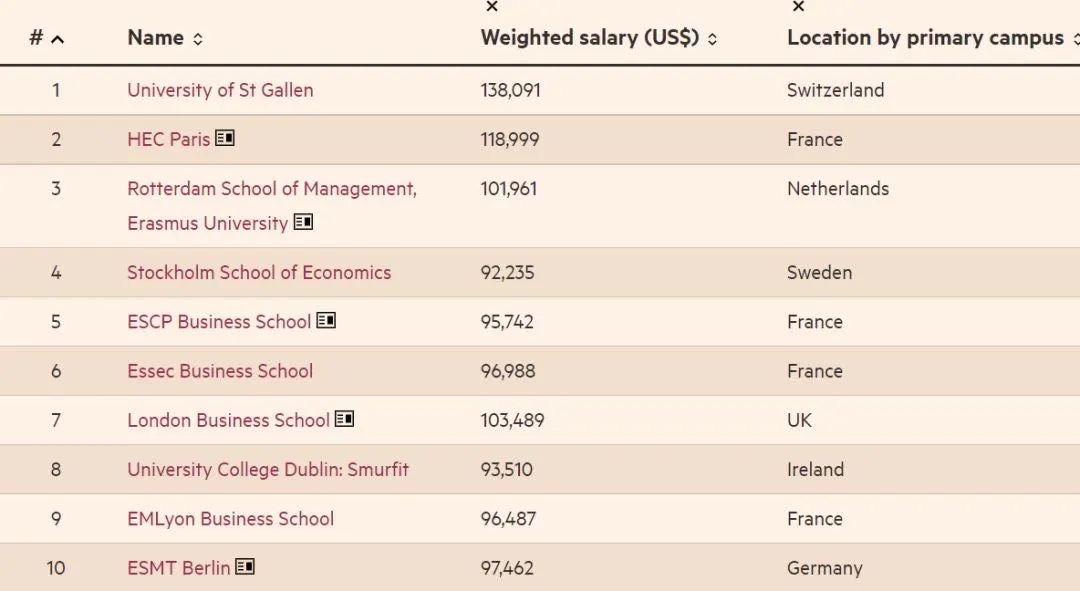This screenshot has width=1080, height=591.
Task: Open the profile icon next to London Business School
Action: click(x=343, y=419)
